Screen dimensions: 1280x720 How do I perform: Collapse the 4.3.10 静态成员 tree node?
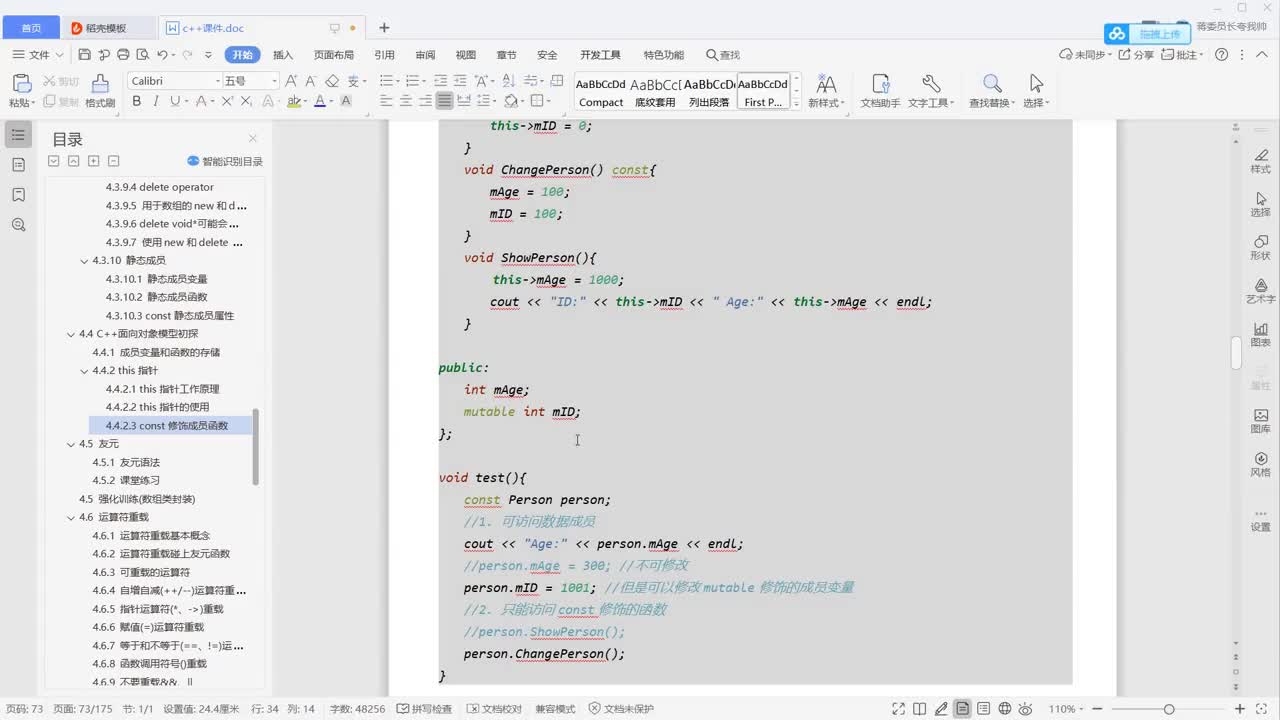coord(84,260)
